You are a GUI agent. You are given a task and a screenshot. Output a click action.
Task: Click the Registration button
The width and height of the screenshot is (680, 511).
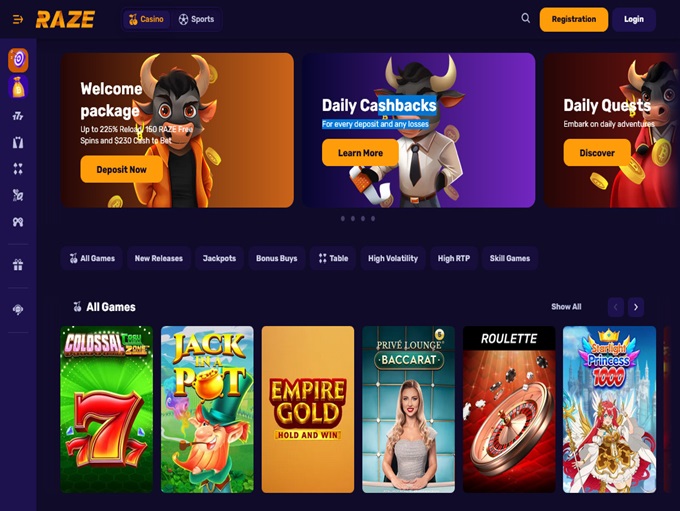pos(574,20)
